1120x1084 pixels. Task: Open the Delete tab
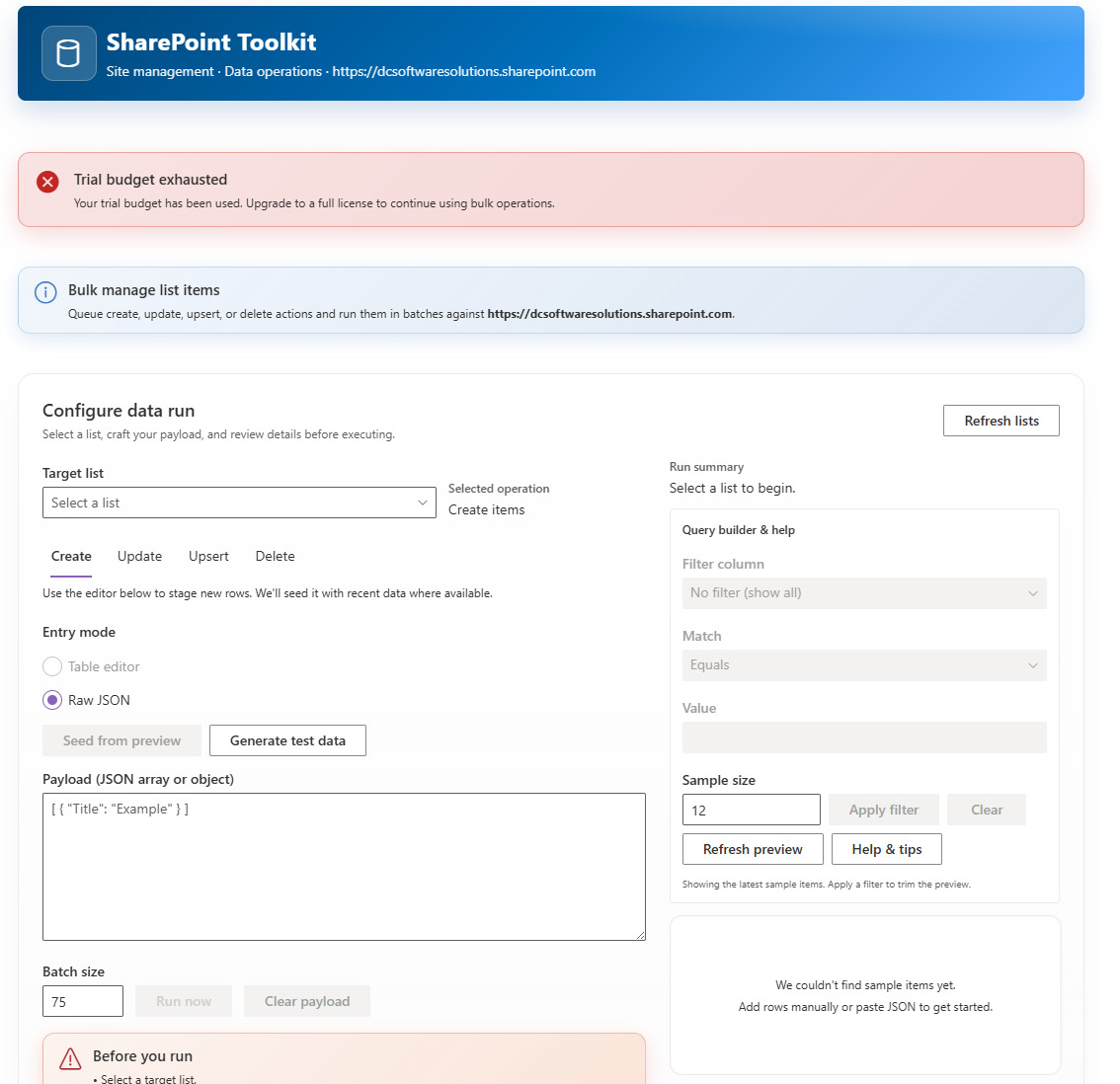click(275, 557)
